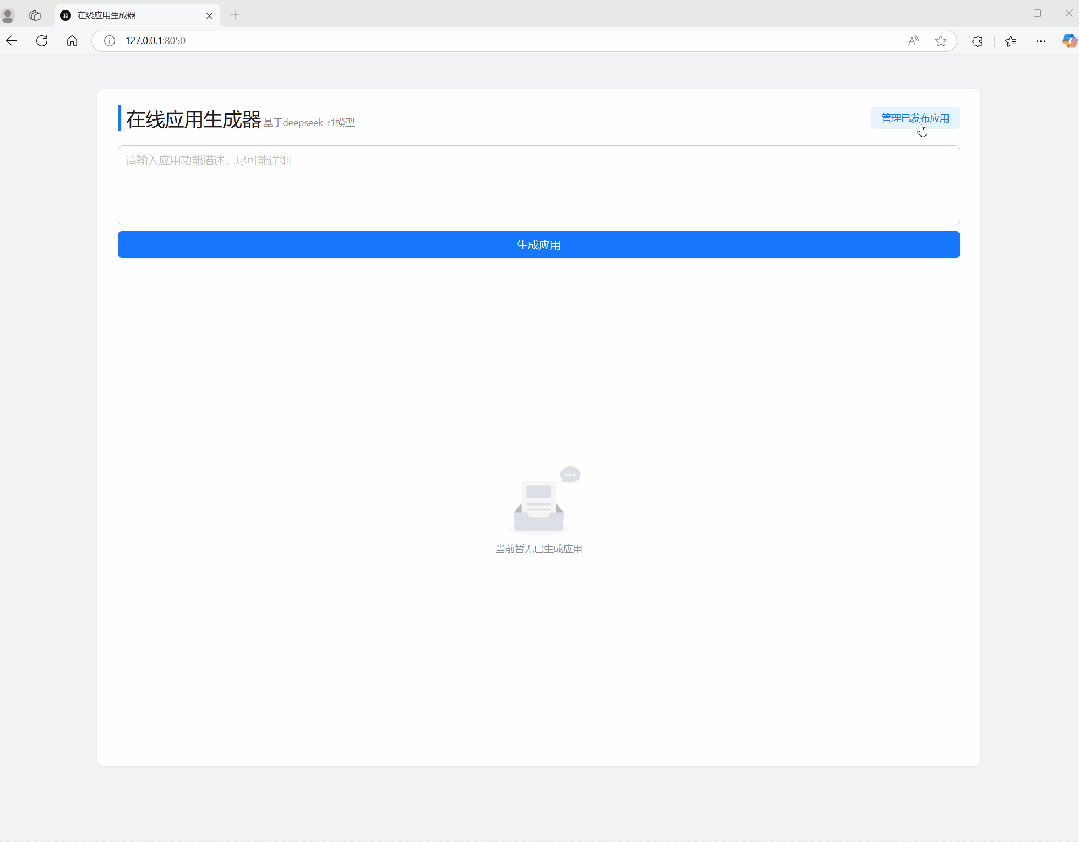
Task: Close the browser window
Action: 1069,13
